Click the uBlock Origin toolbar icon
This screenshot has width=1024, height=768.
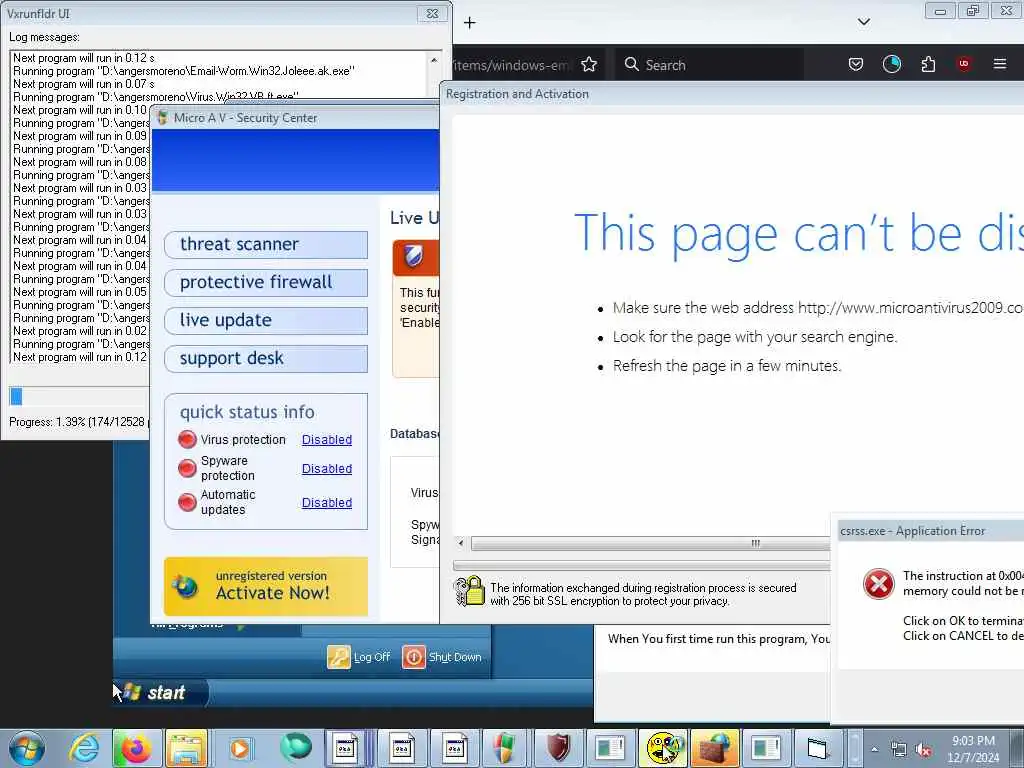coord(964,64)
